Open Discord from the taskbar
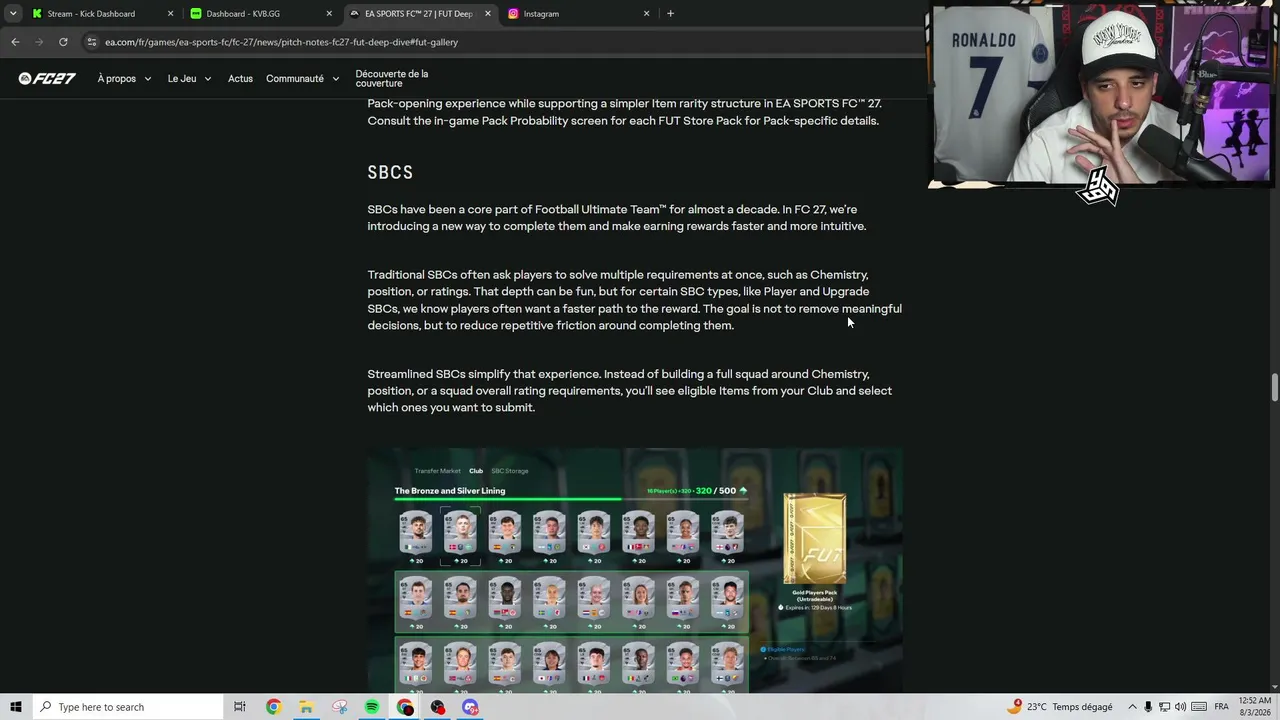Image resolution: width=1280 pixels, height=720 pixels. point(471,707)
